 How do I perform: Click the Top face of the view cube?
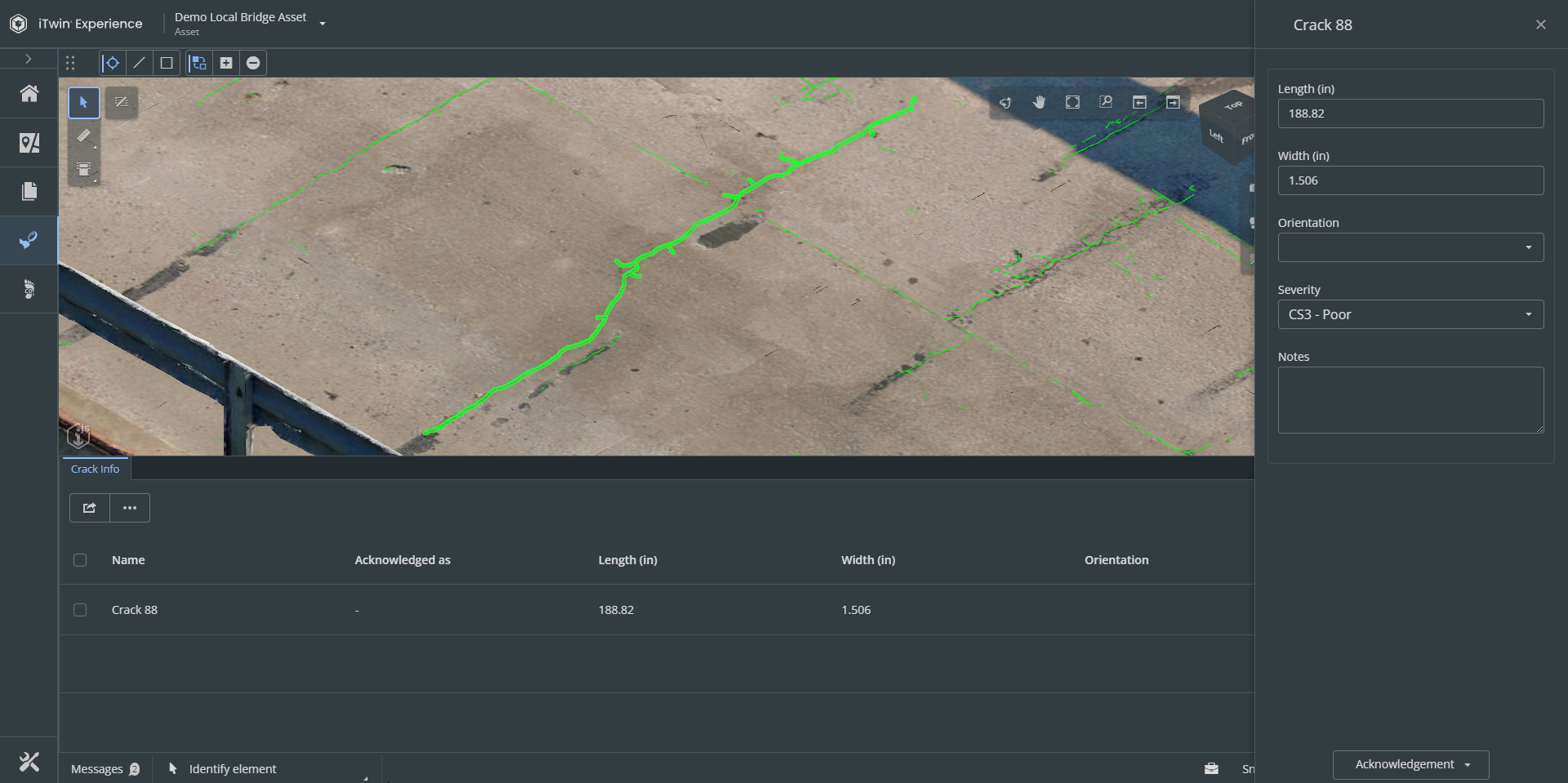coord(1233,105)
